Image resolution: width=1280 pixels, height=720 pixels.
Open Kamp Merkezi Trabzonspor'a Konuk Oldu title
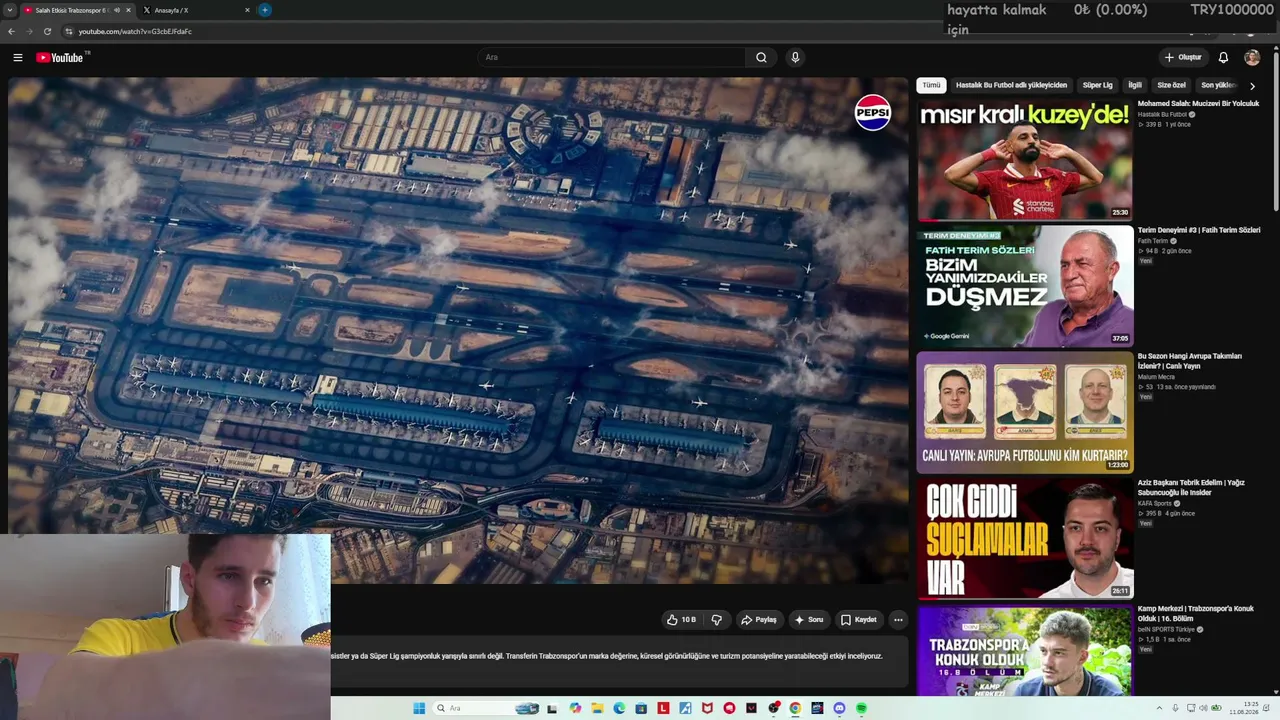pyautogui.click(x=1195, y=613)
